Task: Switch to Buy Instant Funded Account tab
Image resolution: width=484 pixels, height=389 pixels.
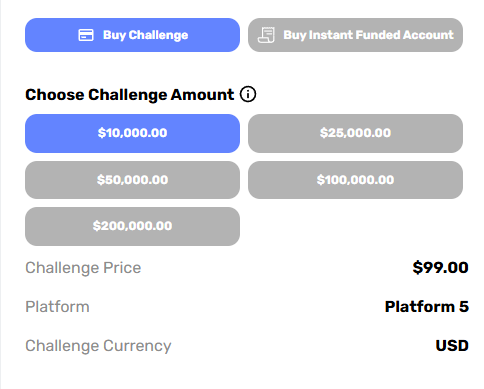Action: (x=355, y=35)
